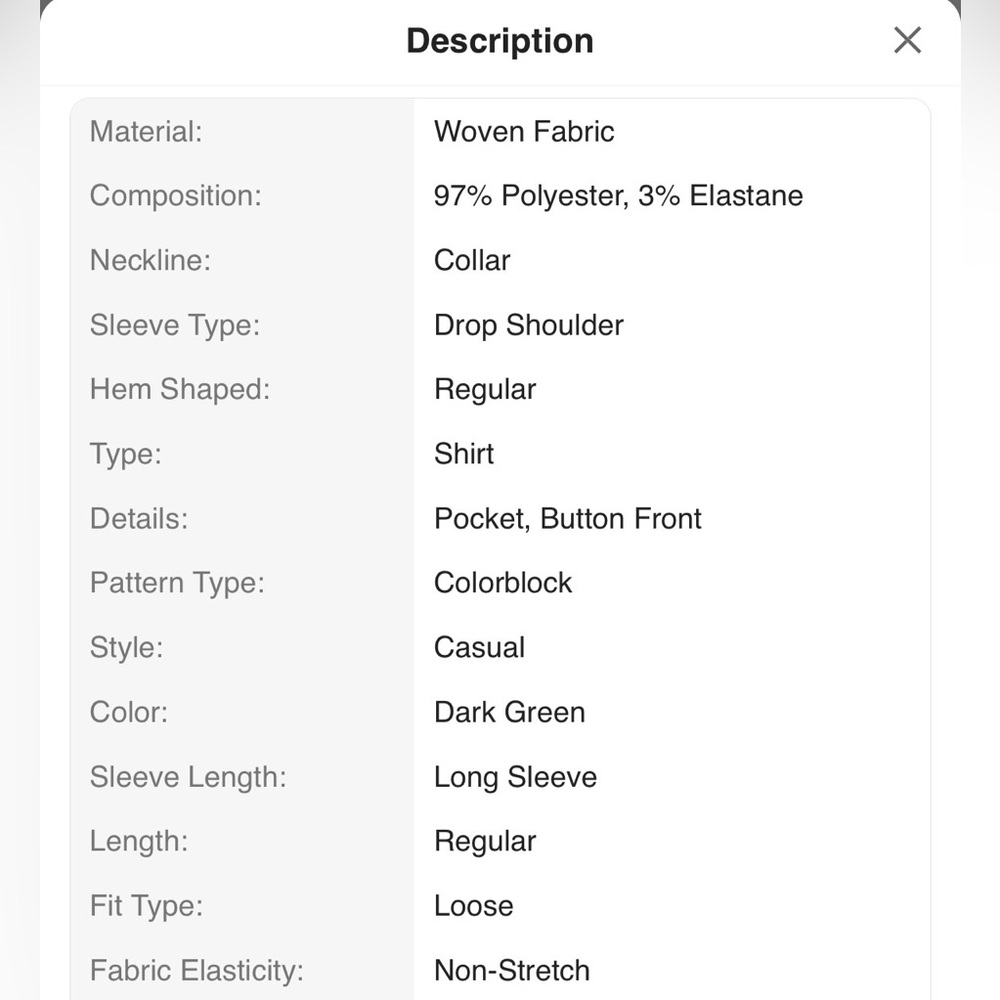Click Pocket, Button Front details text
The width and height of the screenshot is (1000, 1000).
click(x=568, y=518)
